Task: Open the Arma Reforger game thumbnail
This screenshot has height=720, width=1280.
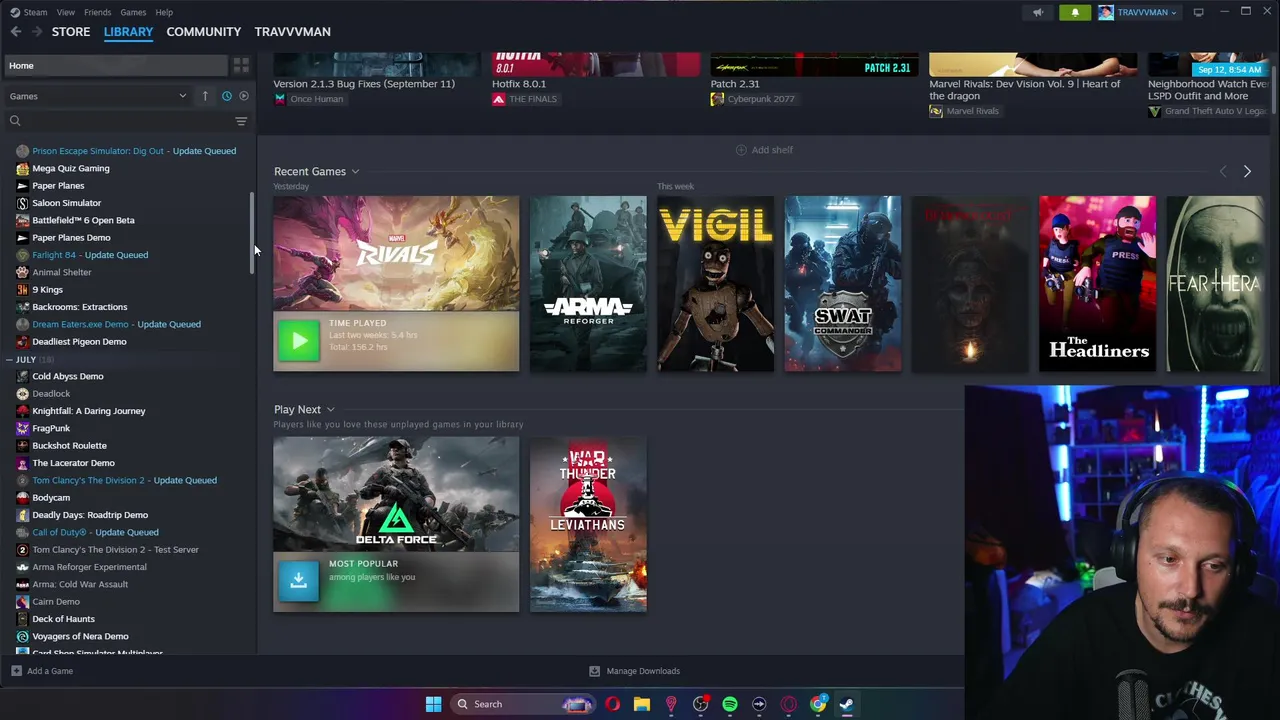Action: coord(588,284)
